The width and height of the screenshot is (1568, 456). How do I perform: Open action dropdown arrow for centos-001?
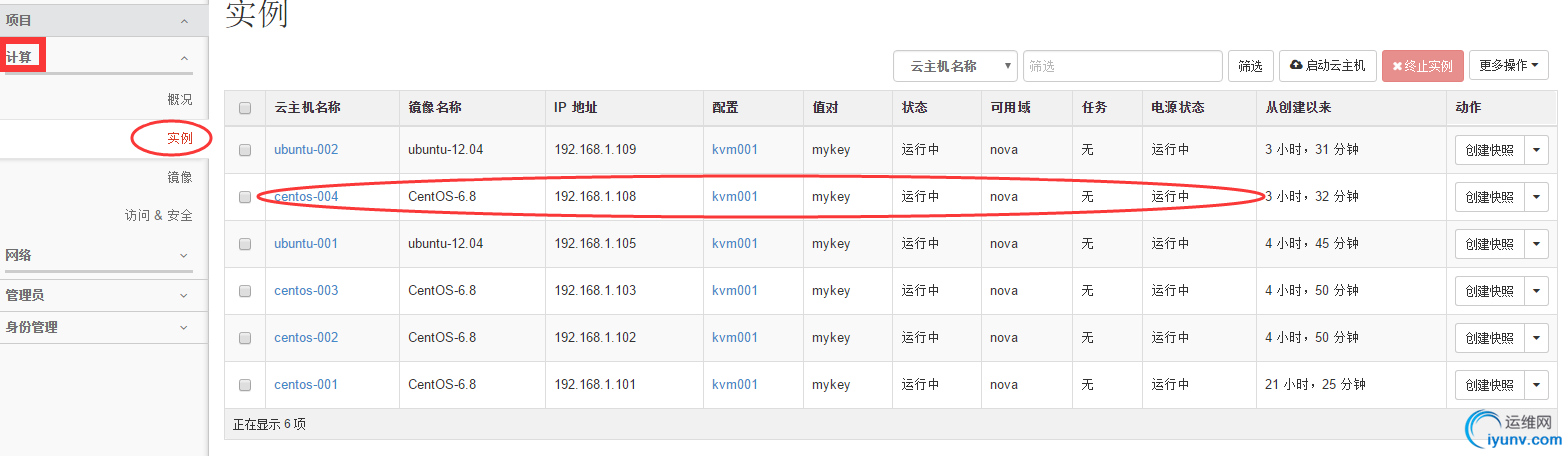point(1536,385)
